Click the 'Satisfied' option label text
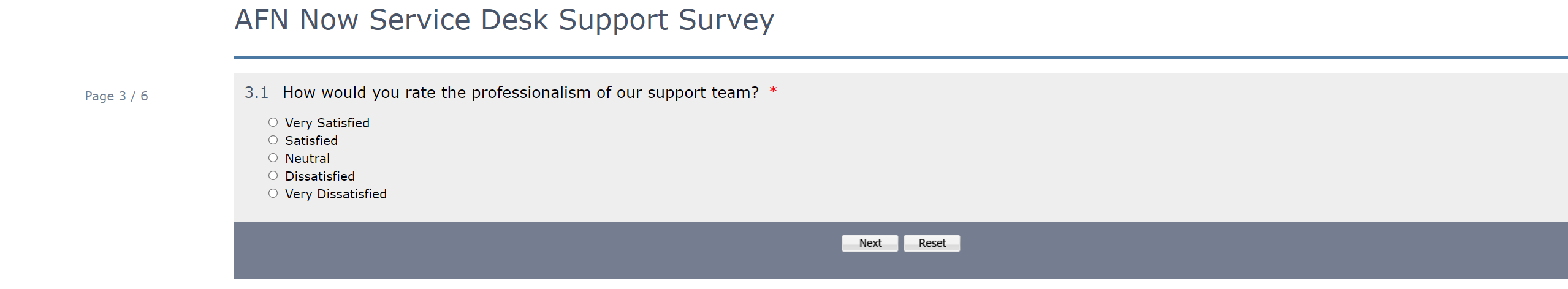This screenshot has width=1568, height=289. (x=311, y=141)
